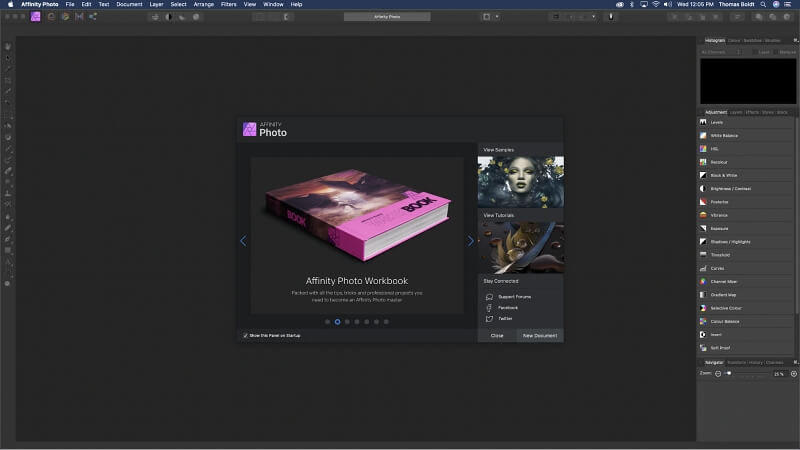
Task: Open the View Tutorials thumbnail
Action: (520, 247)
